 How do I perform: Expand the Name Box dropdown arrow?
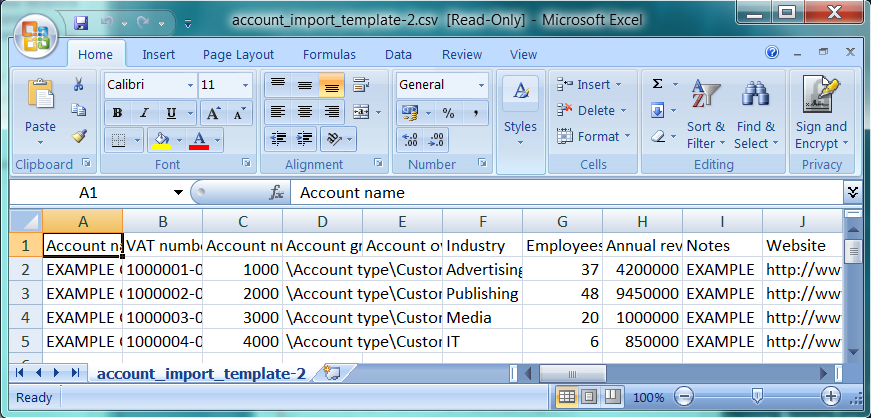(x=178, y=193)
